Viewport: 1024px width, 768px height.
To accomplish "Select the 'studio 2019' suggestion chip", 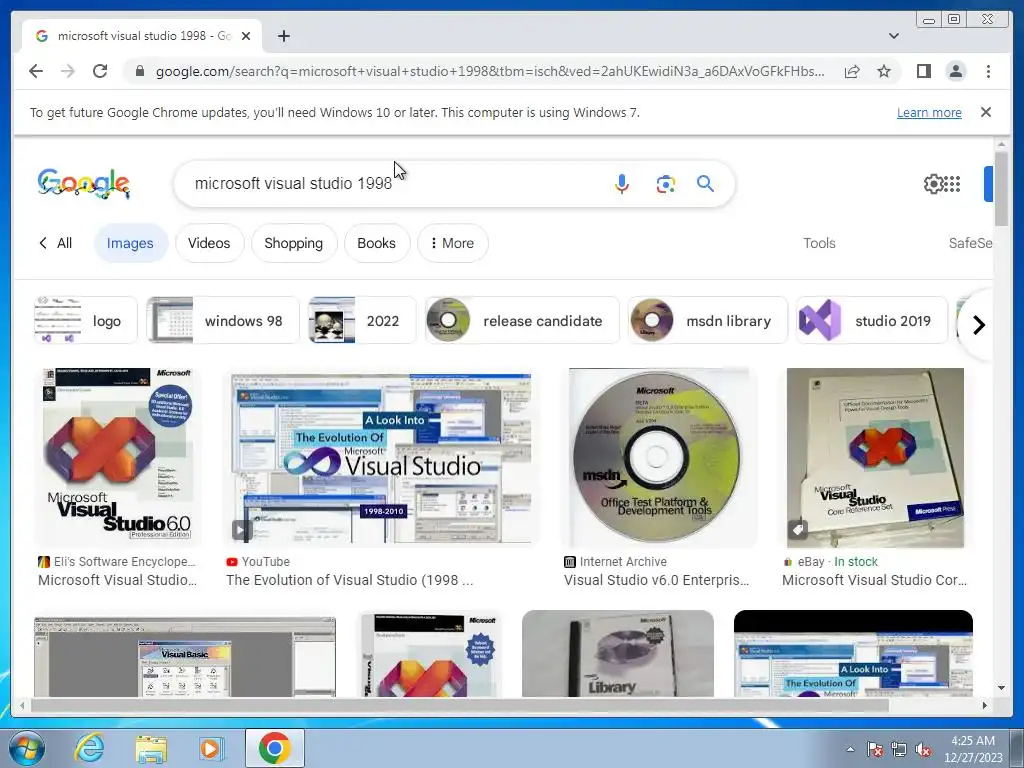I will coord(871,321).
